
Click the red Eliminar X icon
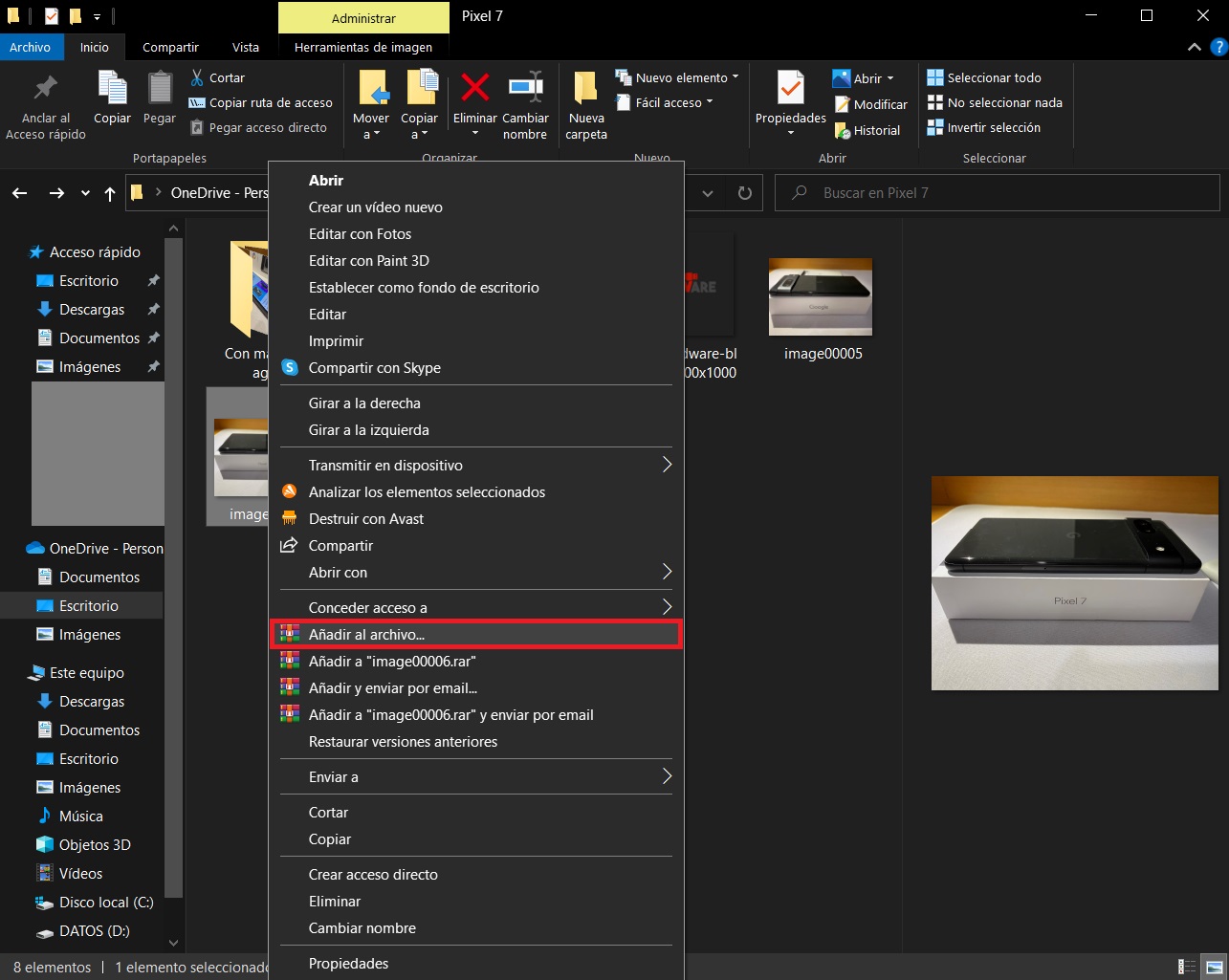click(x=475, y=87)
